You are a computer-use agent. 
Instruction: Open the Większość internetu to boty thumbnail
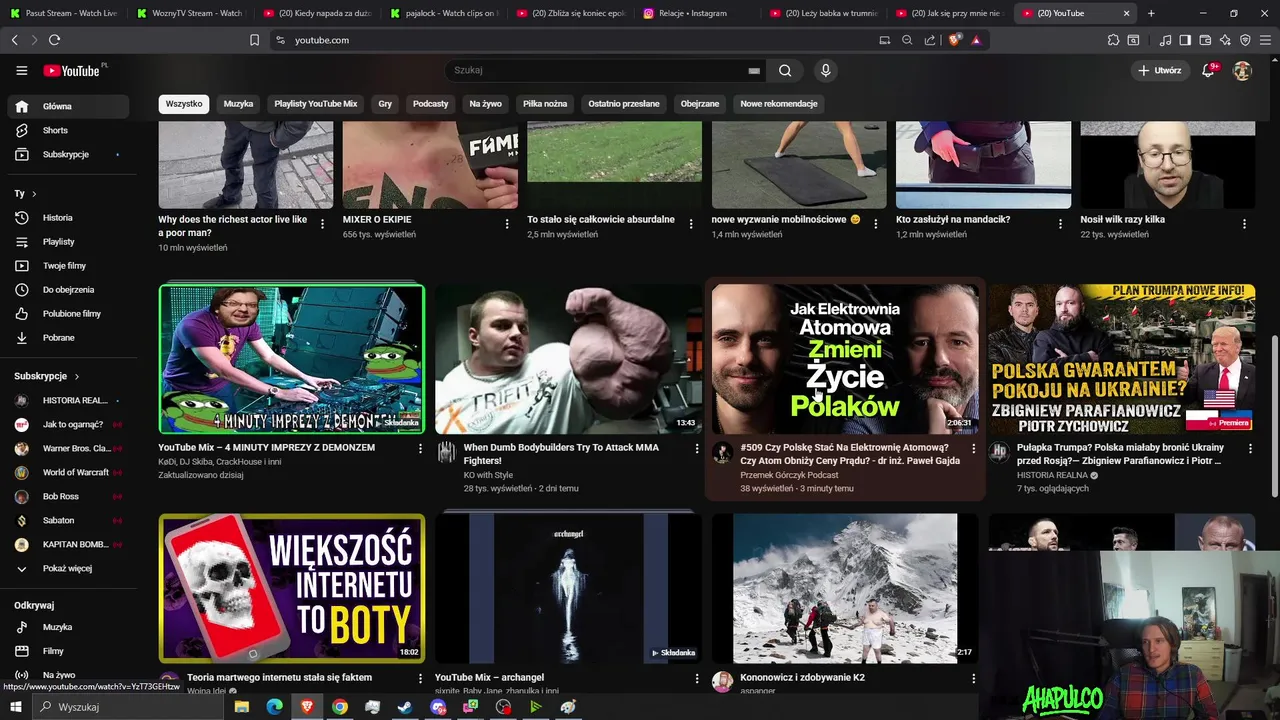point(292,588)
